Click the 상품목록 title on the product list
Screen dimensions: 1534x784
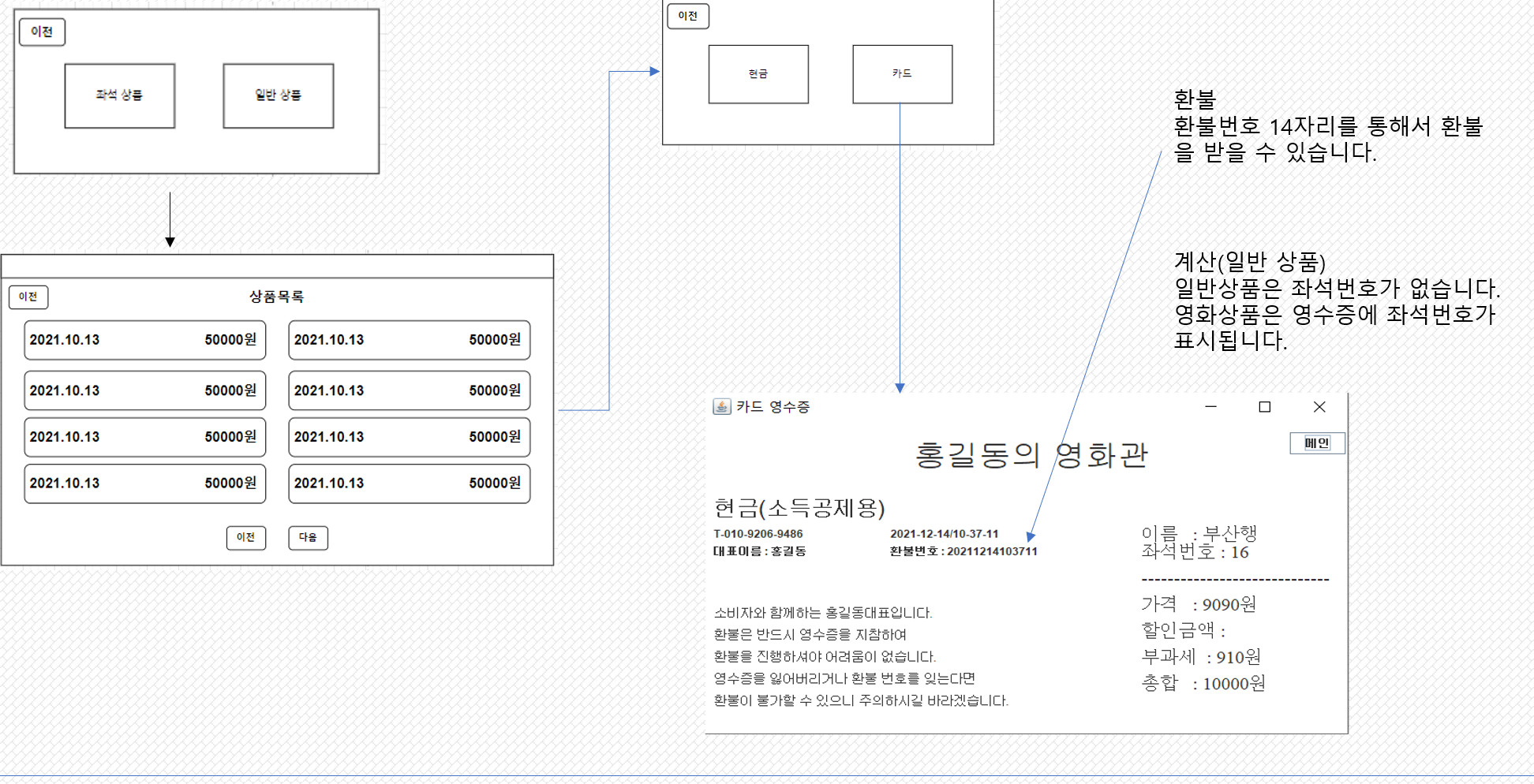278,297
